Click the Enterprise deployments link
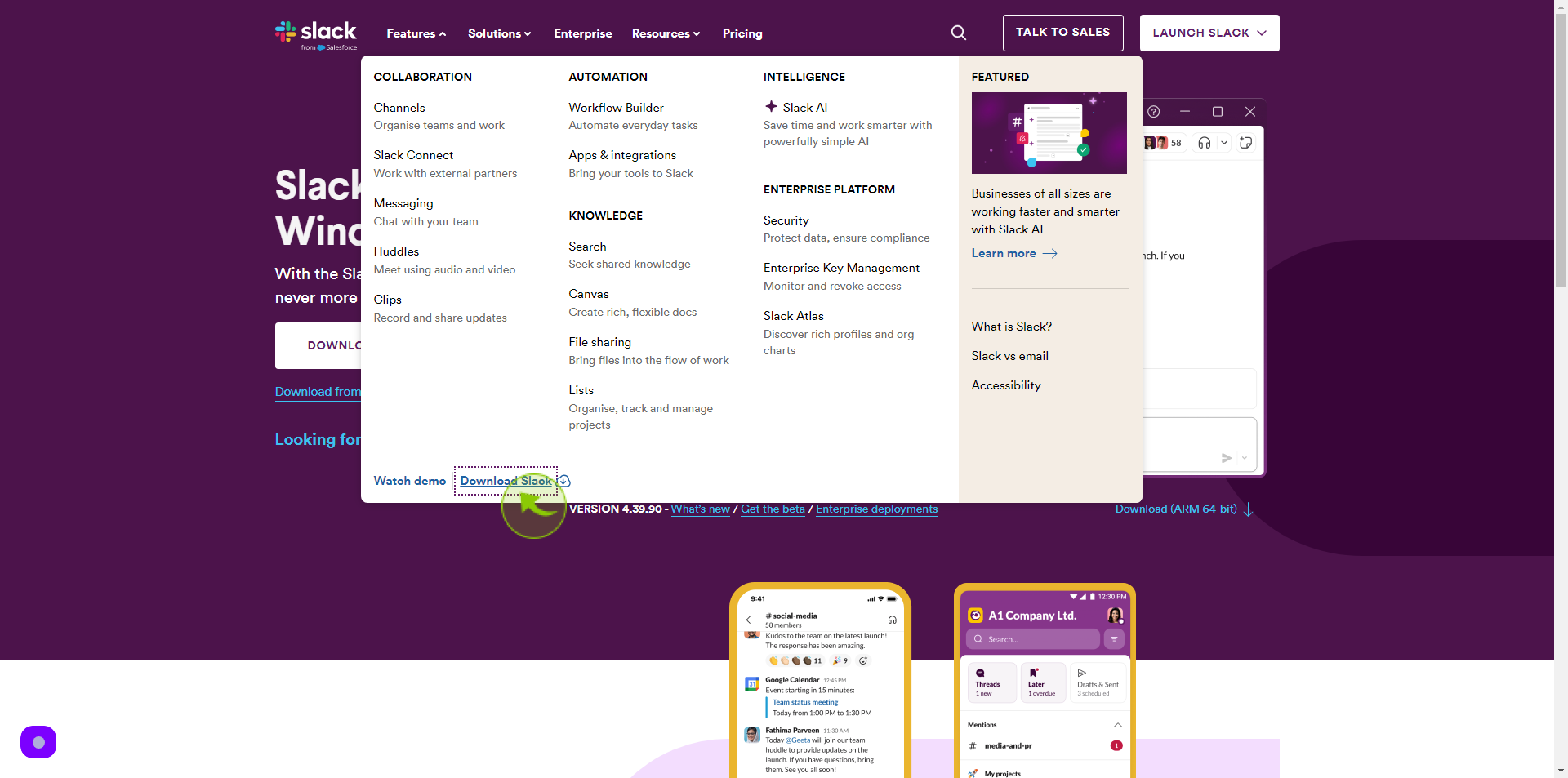The image size is (1568, 778). (x=877, y=509)
